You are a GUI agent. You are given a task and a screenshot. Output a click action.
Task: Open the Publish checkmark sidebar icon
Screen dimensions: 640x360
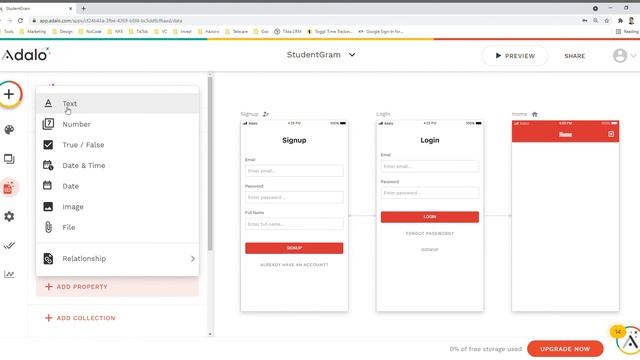click(x=9, y=245)
